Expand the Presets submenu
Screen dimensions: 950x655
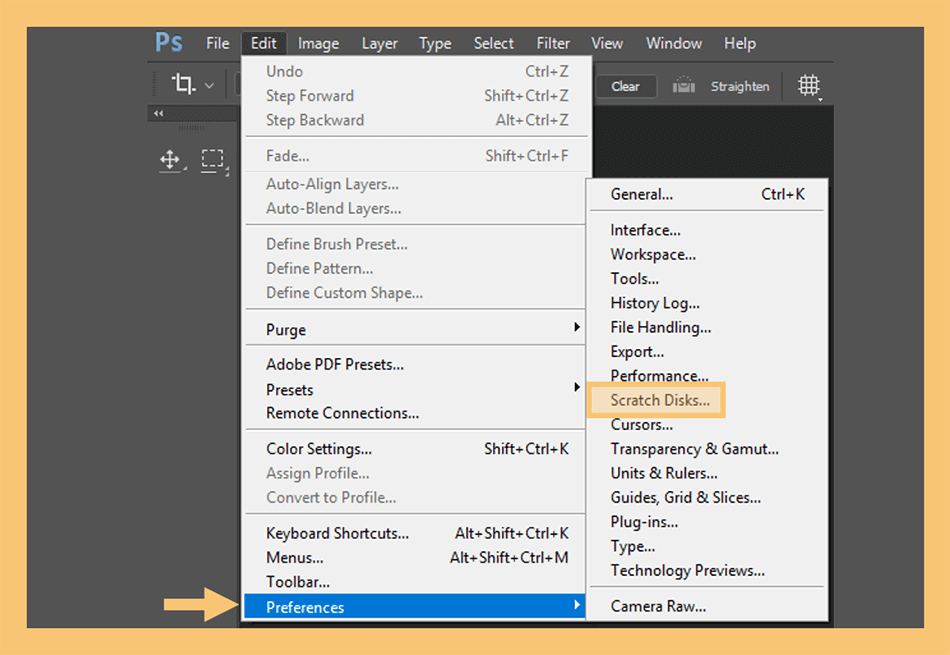416,389
